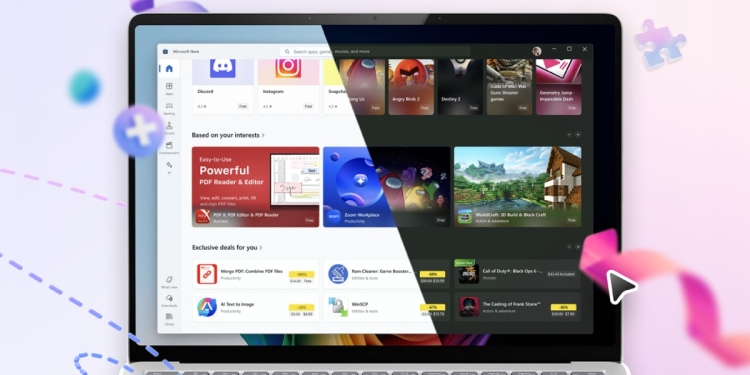Click the -80% badge on Frank Stone
The height and width of the screenshot is (375, 750).
point(563,308)
